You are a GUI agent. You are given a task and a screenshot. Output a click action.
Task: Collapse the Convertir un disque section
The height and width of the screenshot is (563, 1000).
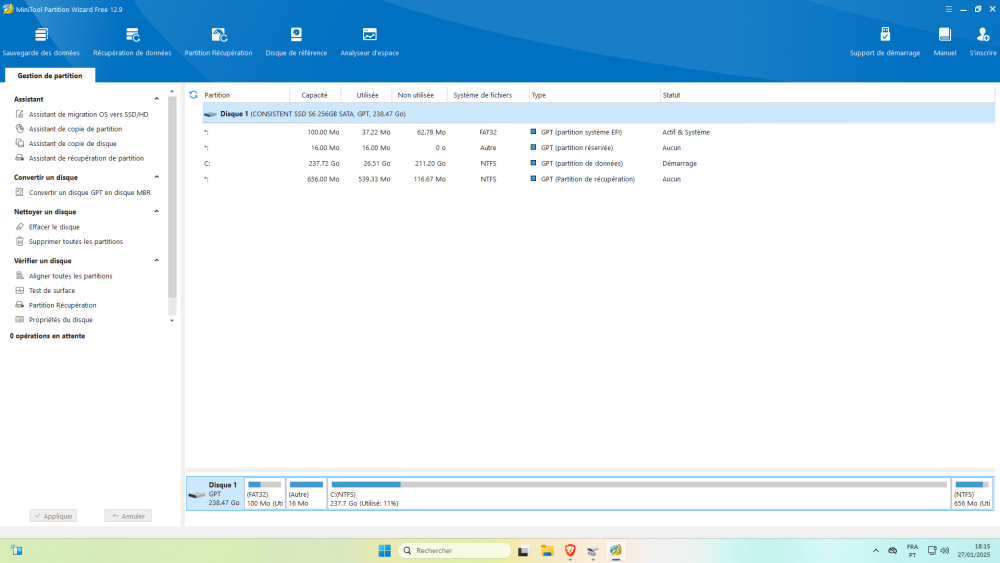[156, 177]
